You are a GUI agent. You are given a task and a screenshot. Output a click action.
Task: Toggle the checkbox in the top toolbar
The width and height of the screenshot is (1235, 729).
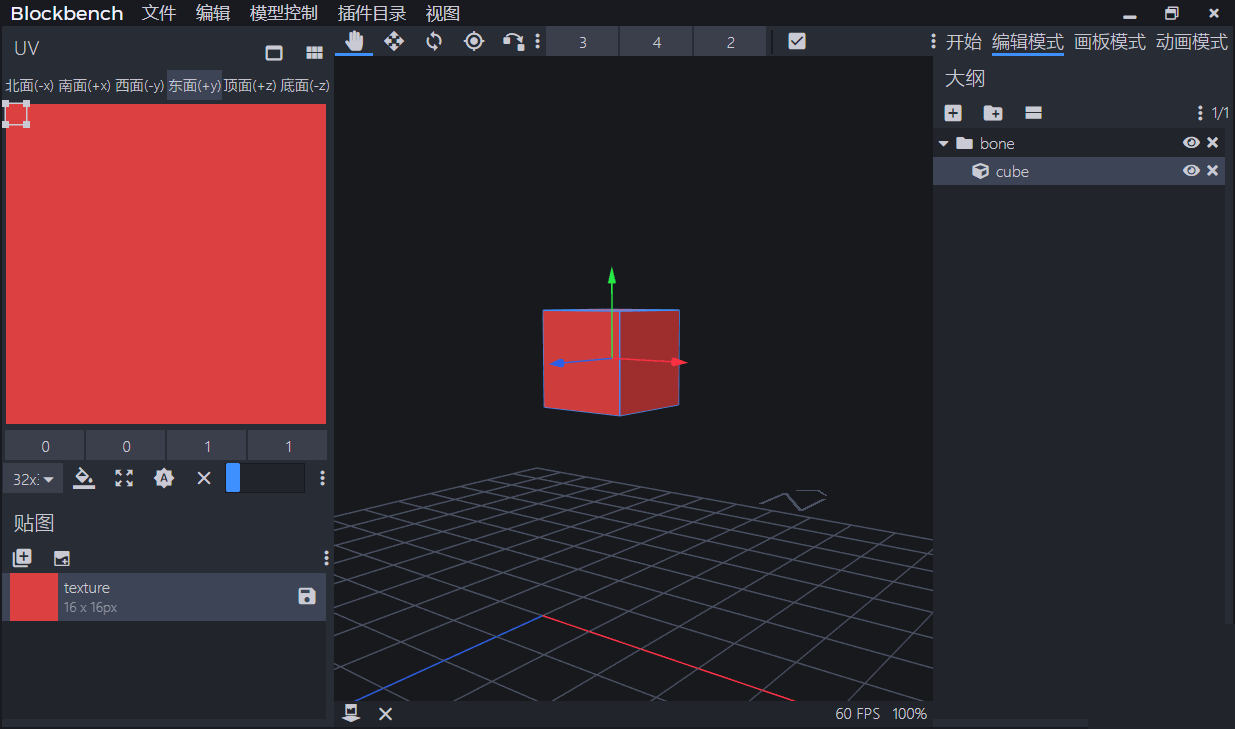click(797, 41)
